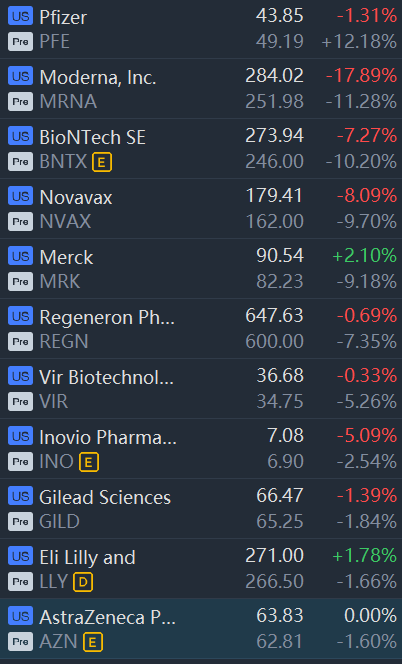Screen dimensions: 402x664
Task: Click the US badge beside Gilead Sciences
Action: pyautogui.click(x=20, y=496)
